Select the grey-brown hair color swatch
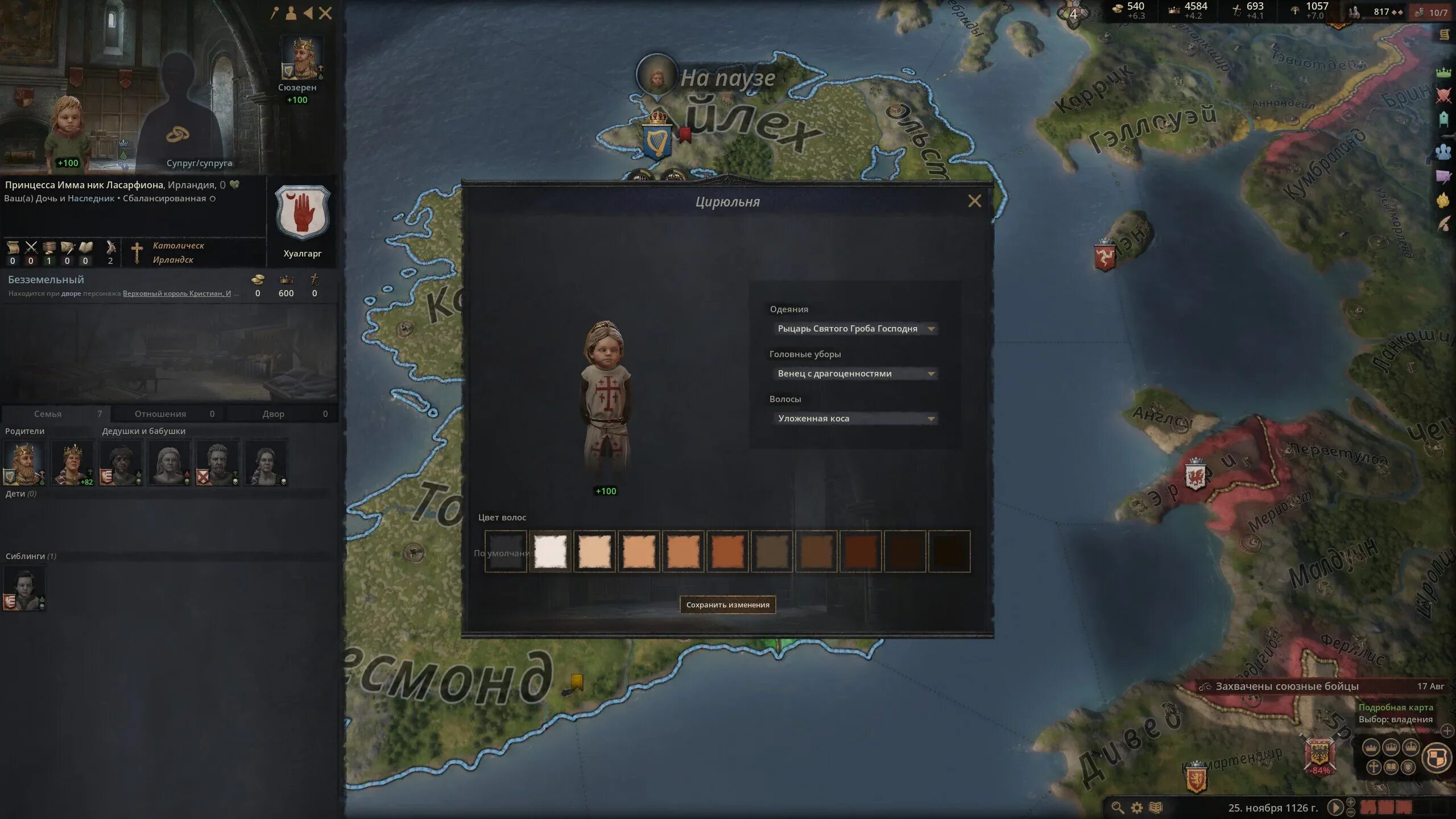The image size is (1456, 819). 772,551
